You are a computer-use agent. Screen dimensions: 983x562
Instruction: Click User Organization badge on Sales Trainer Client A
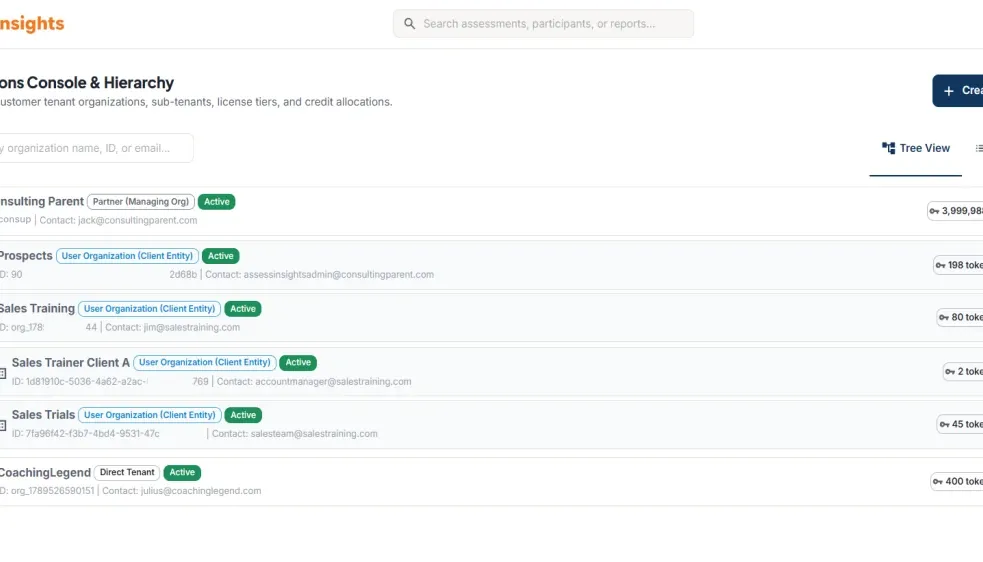[204, 363]
